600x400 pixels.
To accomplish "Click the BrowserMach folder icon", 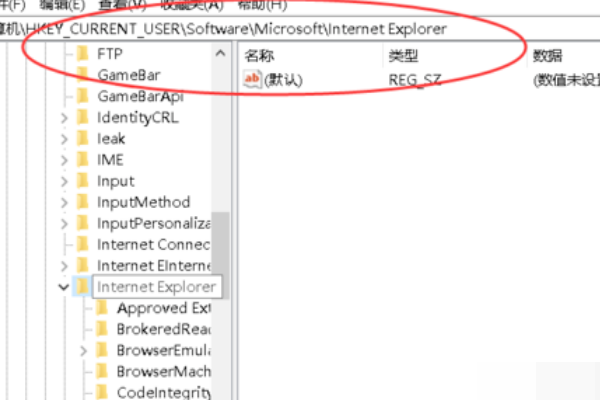I will (102, 371).
